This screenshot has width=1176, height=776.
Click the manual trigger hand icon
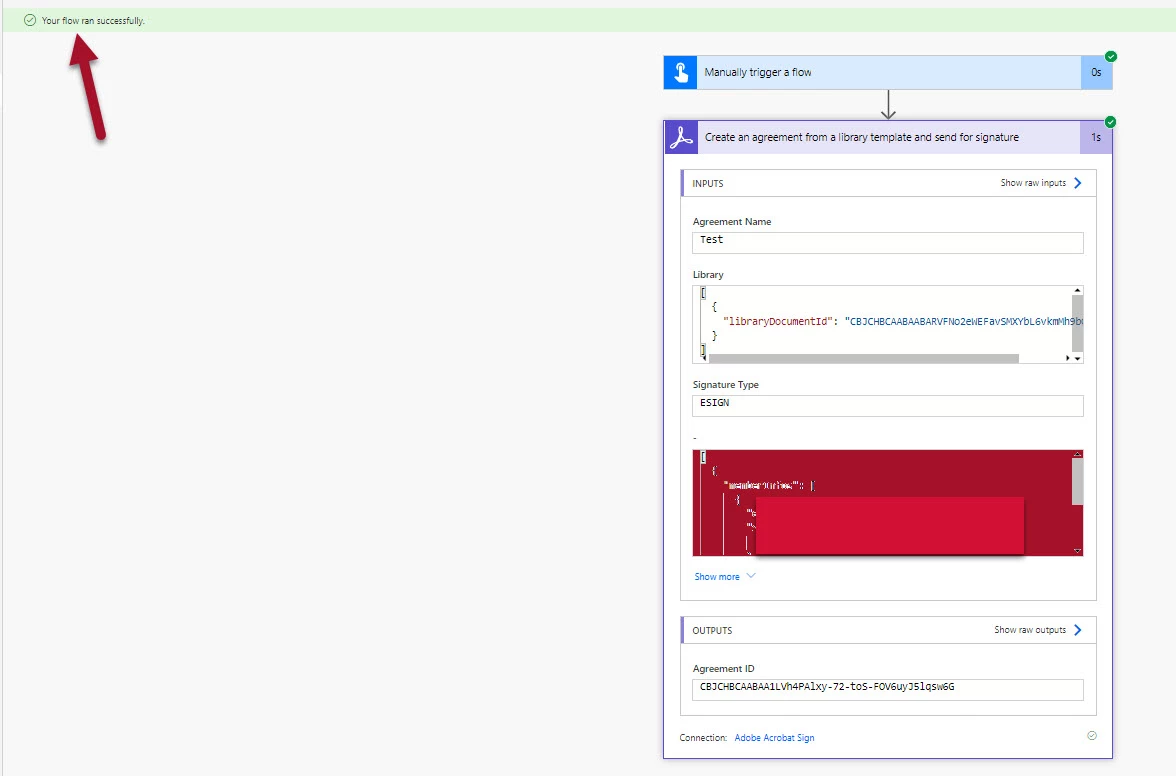(680, 73)
